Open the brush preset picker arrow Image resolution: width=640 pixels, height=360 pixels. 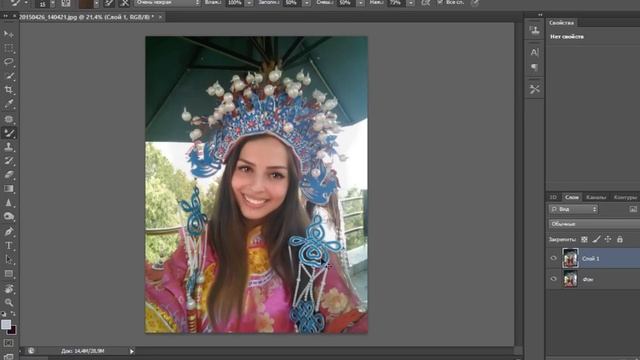point(53,3)
